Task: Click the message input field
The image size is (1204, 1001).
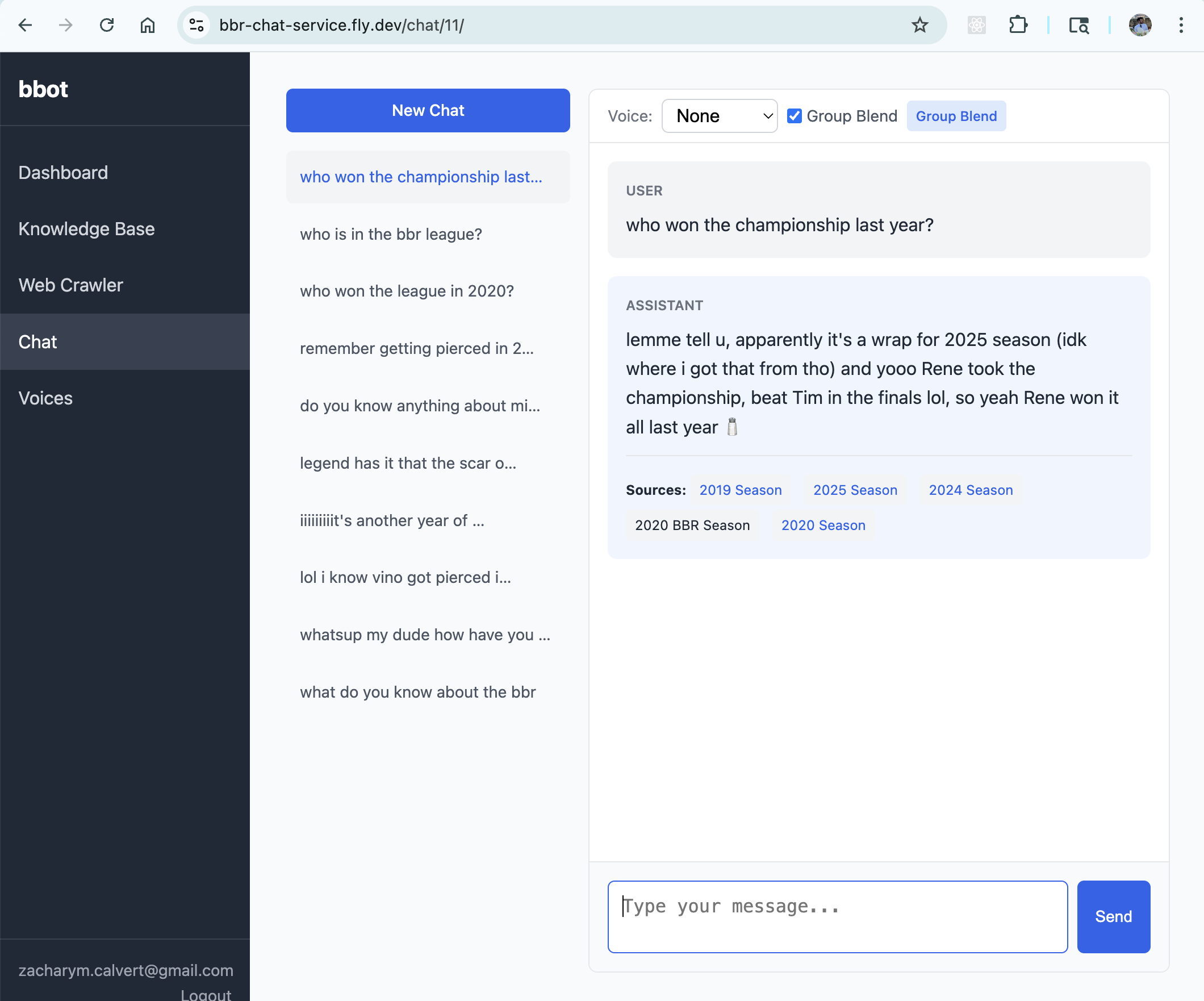Action: click(838, 917)
